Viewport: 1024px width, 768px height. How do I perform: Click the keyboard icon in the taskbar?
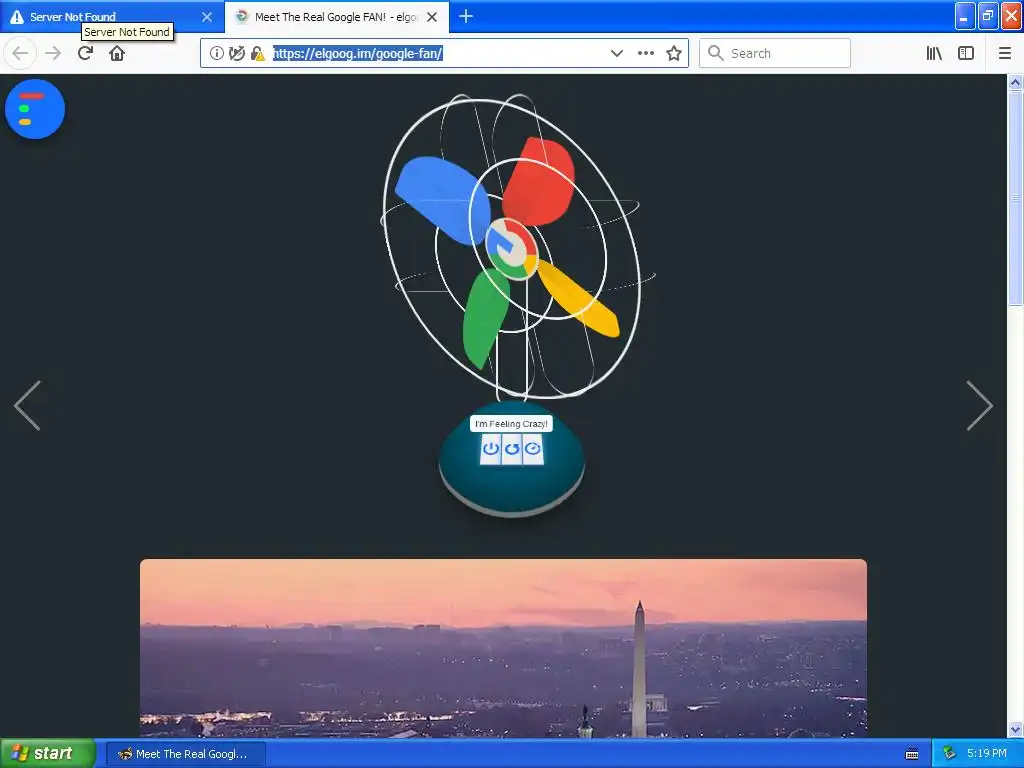click(912, 754)
